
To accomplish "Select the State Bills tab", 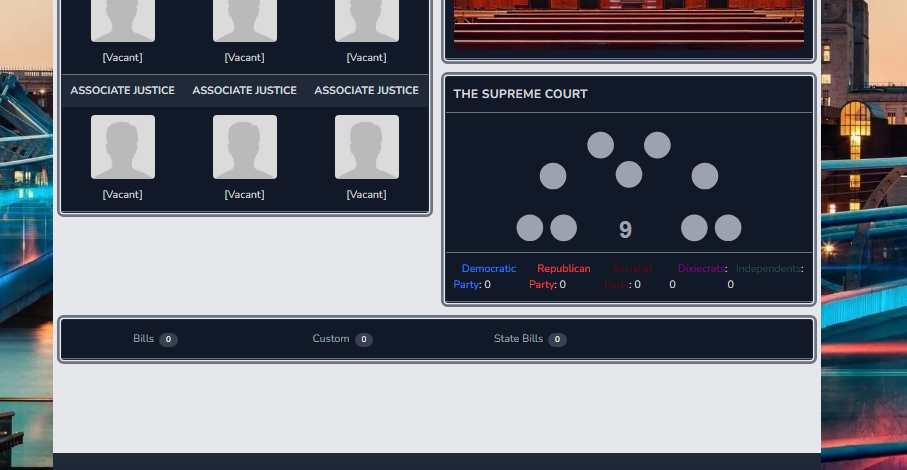I will pyautogui.click(x=530, y=339).
